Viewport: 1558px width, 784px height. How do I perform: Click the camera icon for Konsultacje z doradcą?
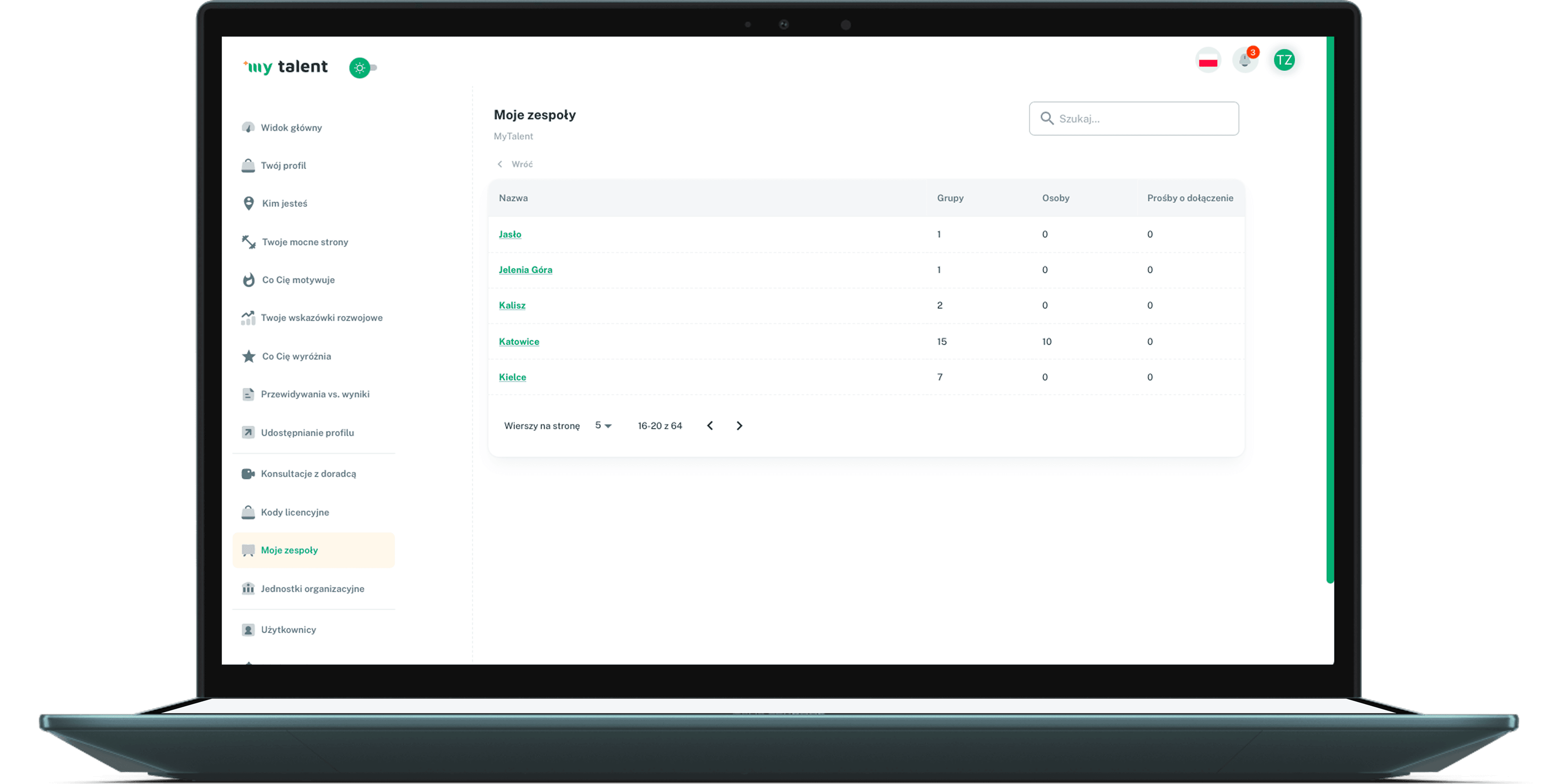click(248, 474)
